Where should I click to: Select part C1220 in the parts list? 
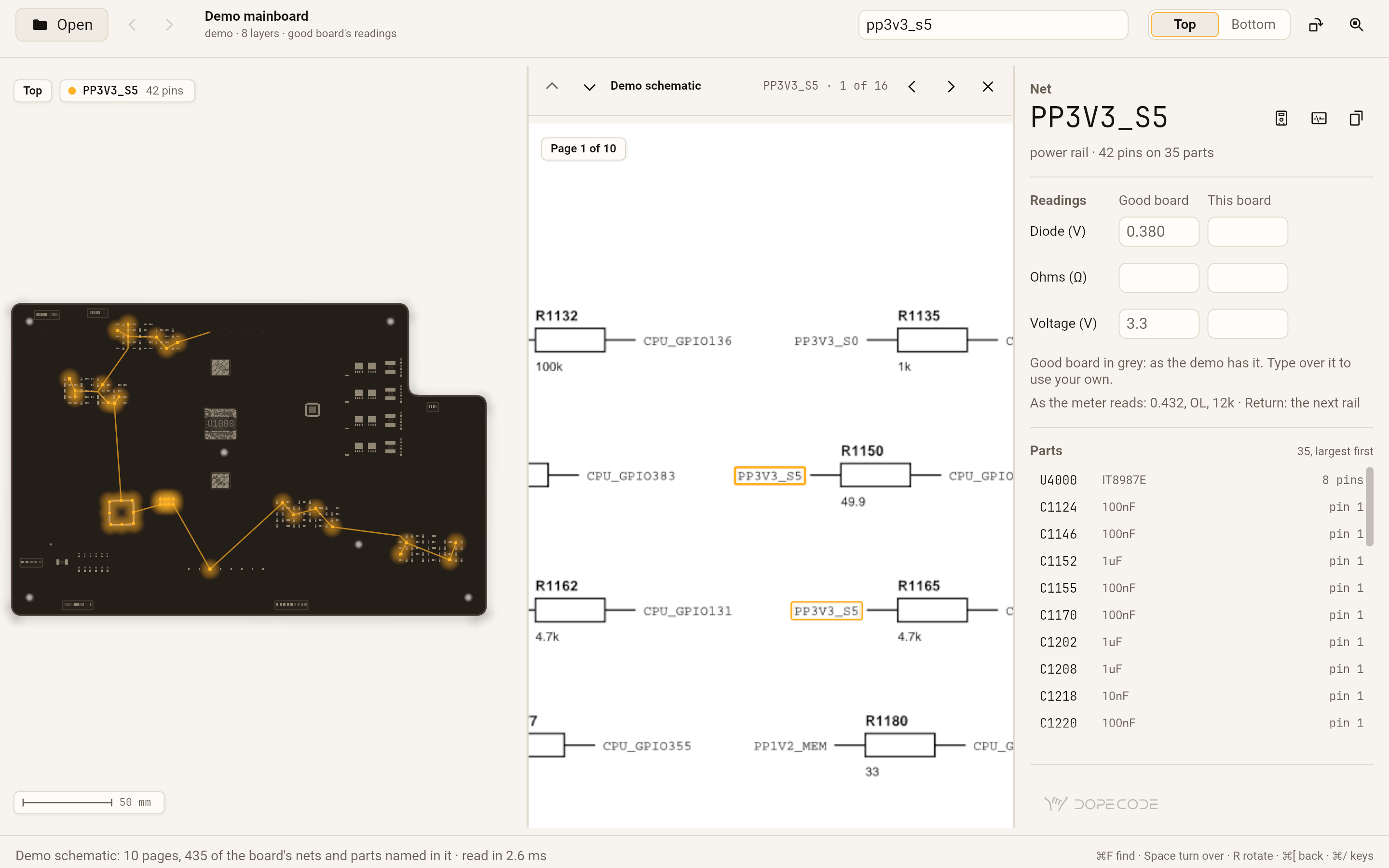(x=1201, y=723)
